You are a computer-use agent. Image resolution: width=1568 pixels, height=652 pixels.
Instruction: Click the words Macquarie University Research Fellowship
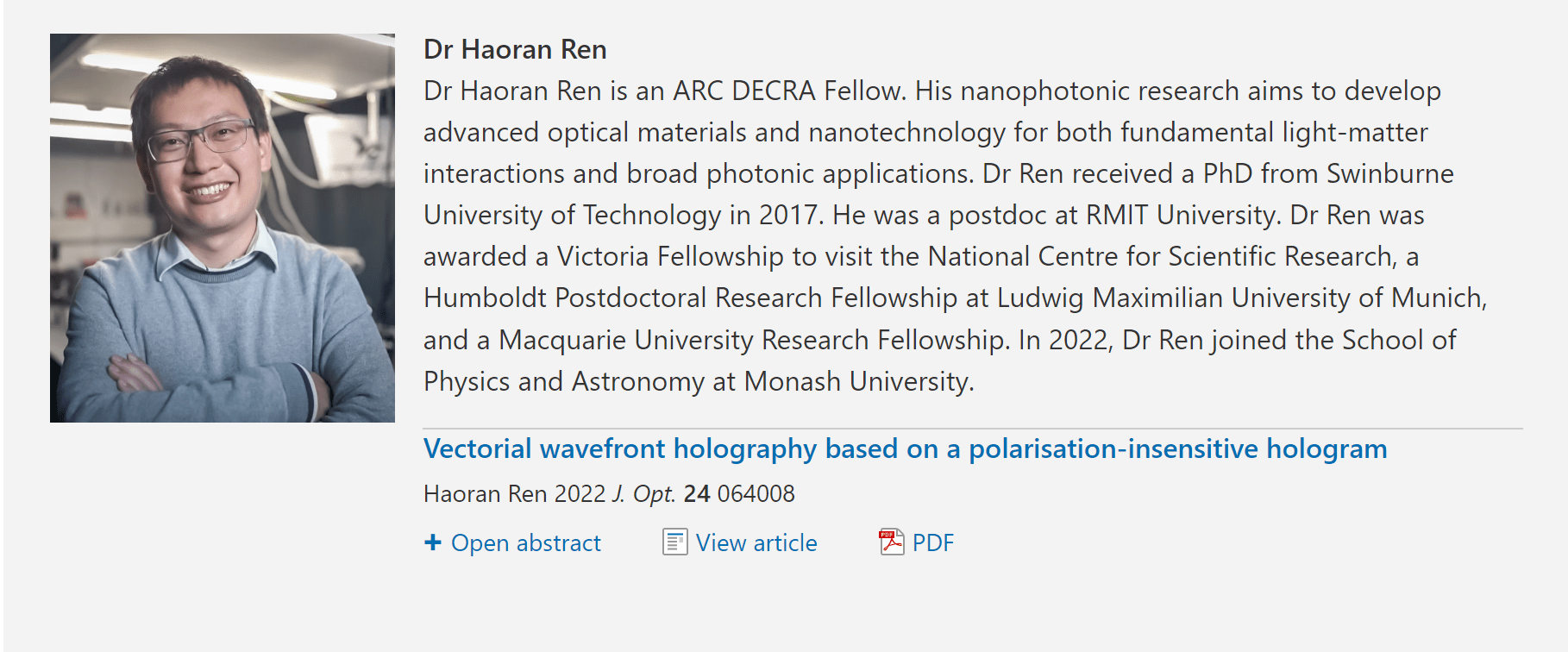point(752,341)
